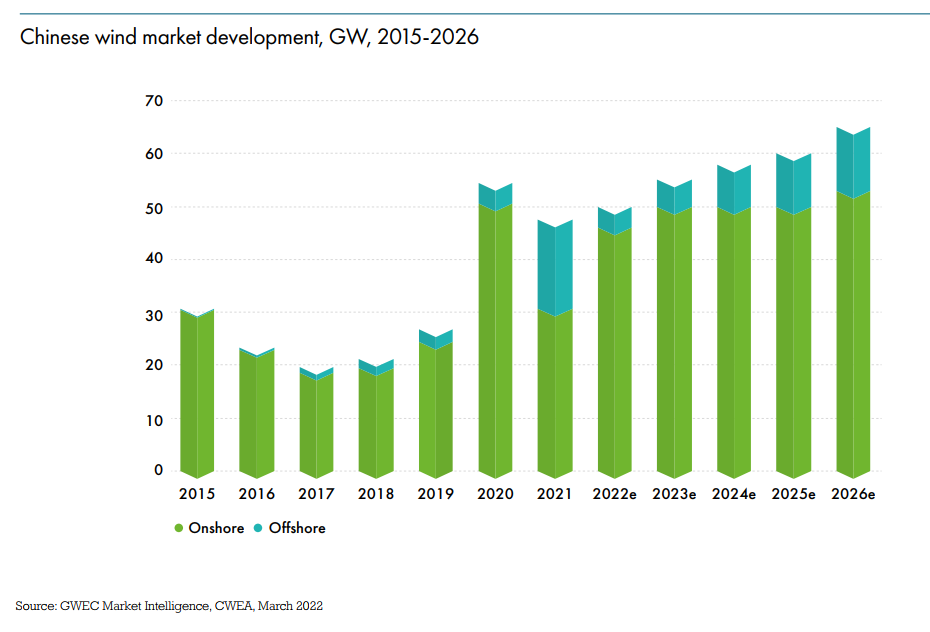Select the Onshore legend label
This screenshot has width=930, height=632.
pos(216,528)
